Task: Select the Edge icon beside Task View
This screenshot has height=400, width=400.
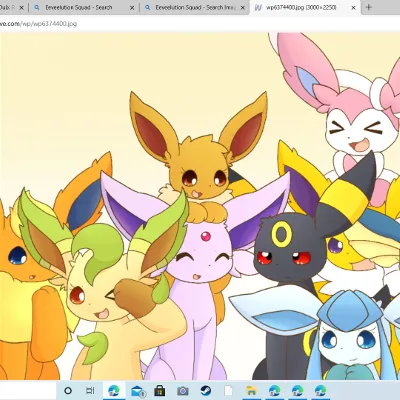Action: coord(114,390)
